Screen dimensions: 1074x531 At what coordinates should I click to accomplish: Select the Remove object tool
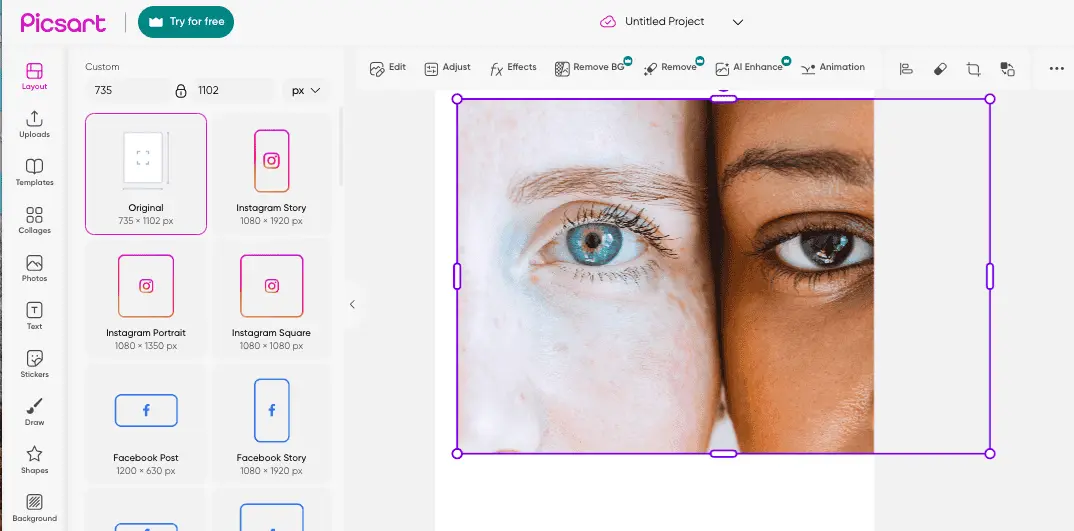672,68
